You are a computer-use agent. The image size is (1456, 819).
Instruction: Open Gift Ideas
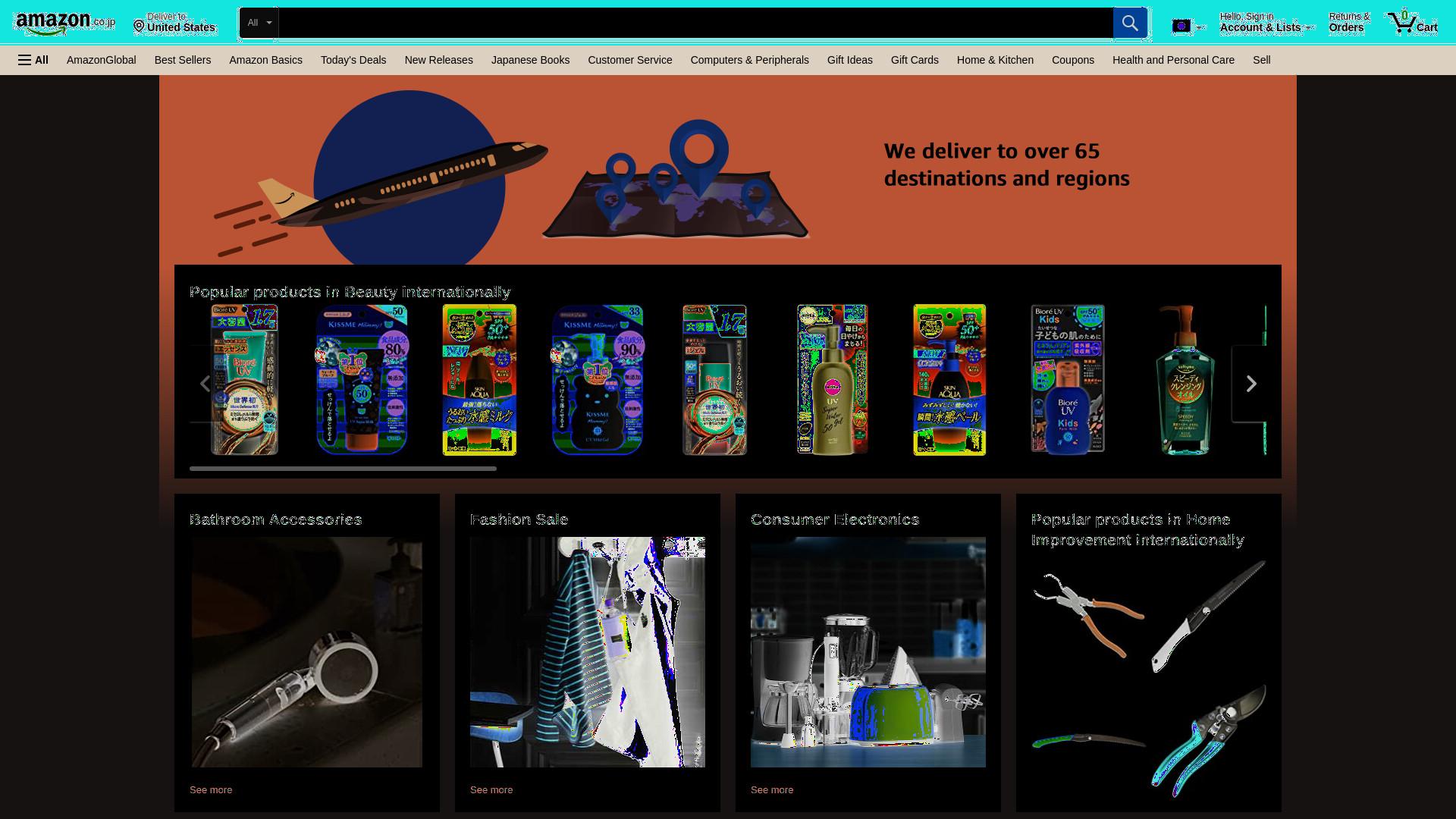pyautogui.click(x=850, y=60)
